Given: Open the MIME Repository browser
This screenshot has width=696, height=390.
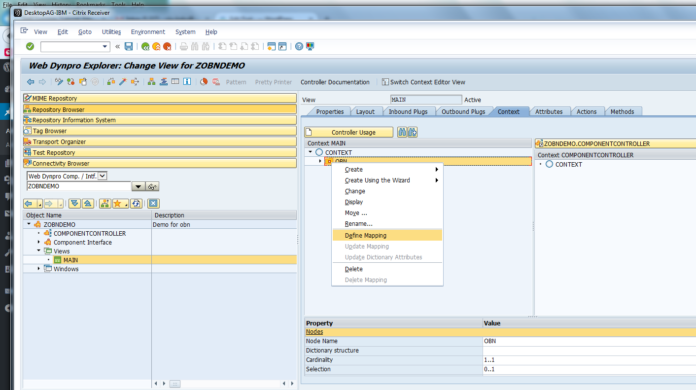Looking at the screenshot, I should [160, 98].
